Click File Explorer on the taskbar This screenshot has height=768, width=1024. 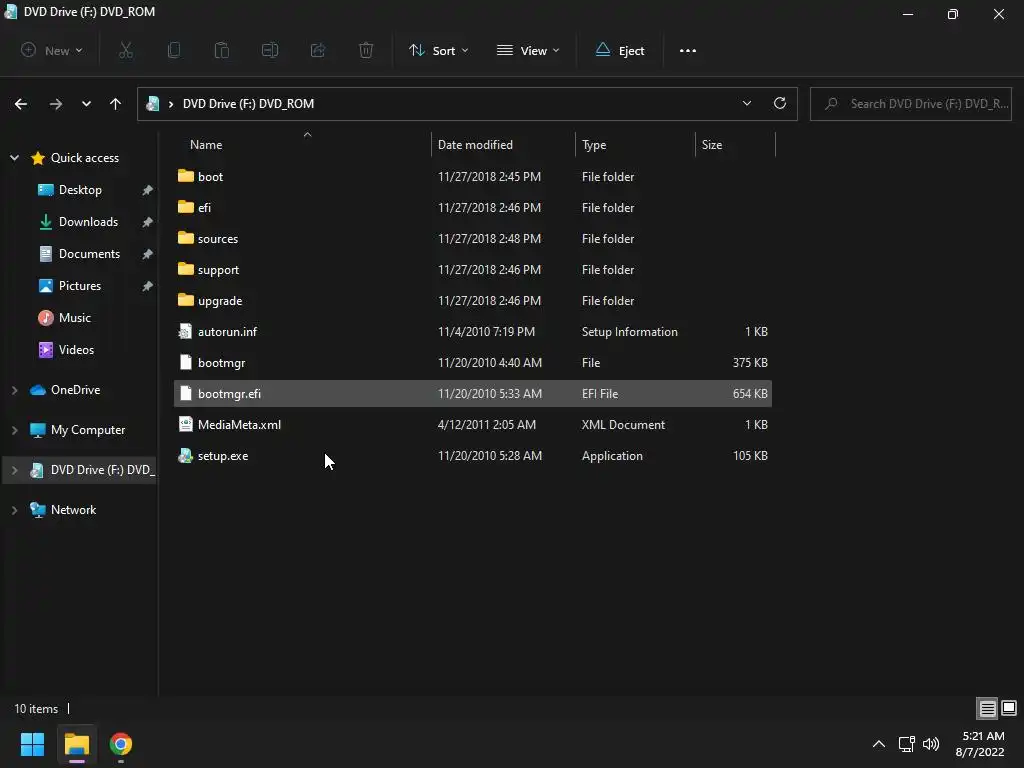[77, 744]
